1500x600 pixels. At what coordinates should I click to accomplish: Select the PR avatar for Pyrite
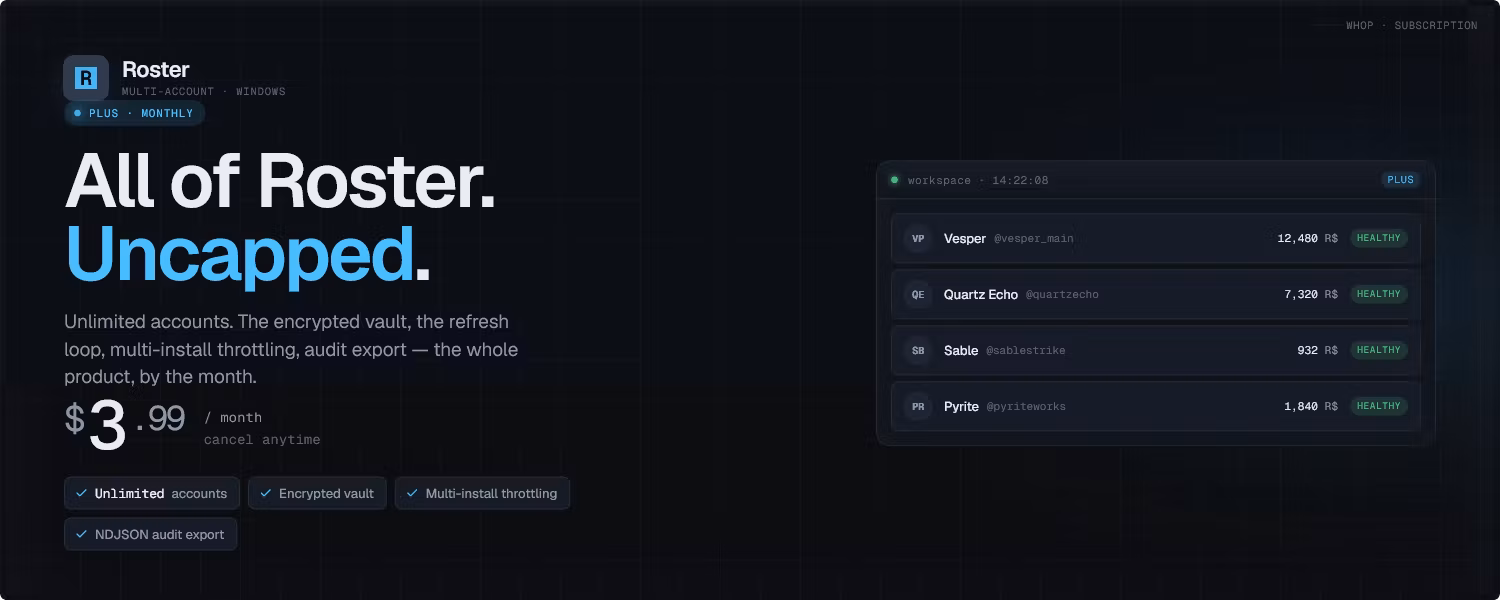[x=918, y=406]
